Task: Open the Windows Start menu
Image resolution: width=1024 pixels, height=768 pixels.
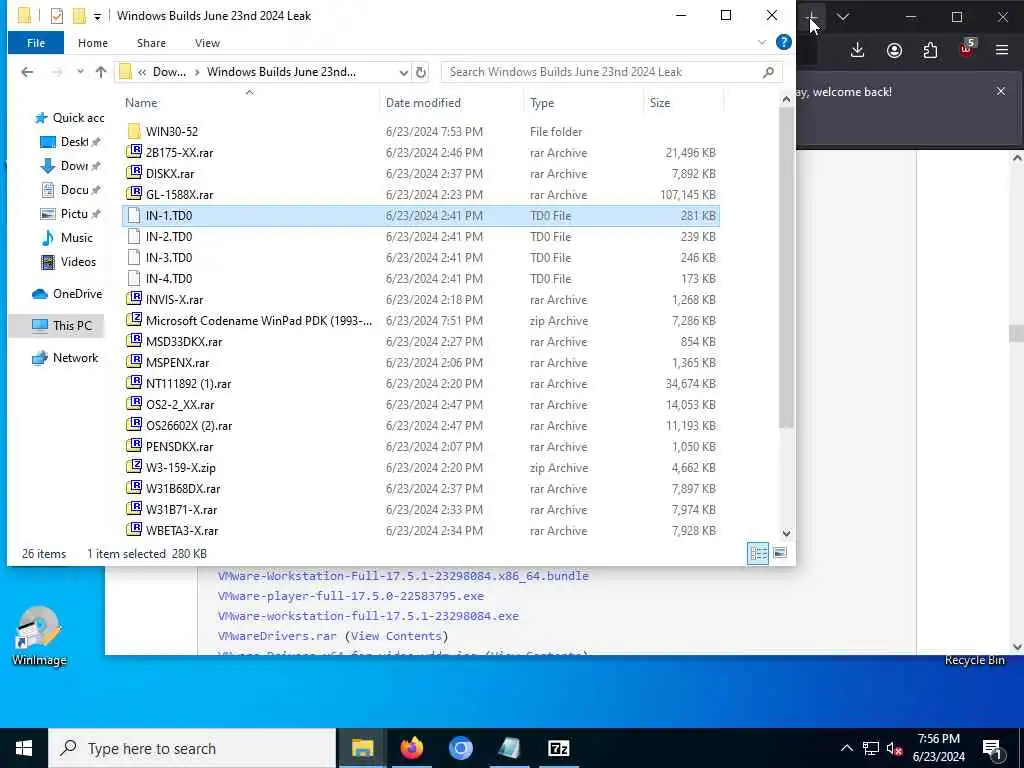Action: [x=24, y=748]
